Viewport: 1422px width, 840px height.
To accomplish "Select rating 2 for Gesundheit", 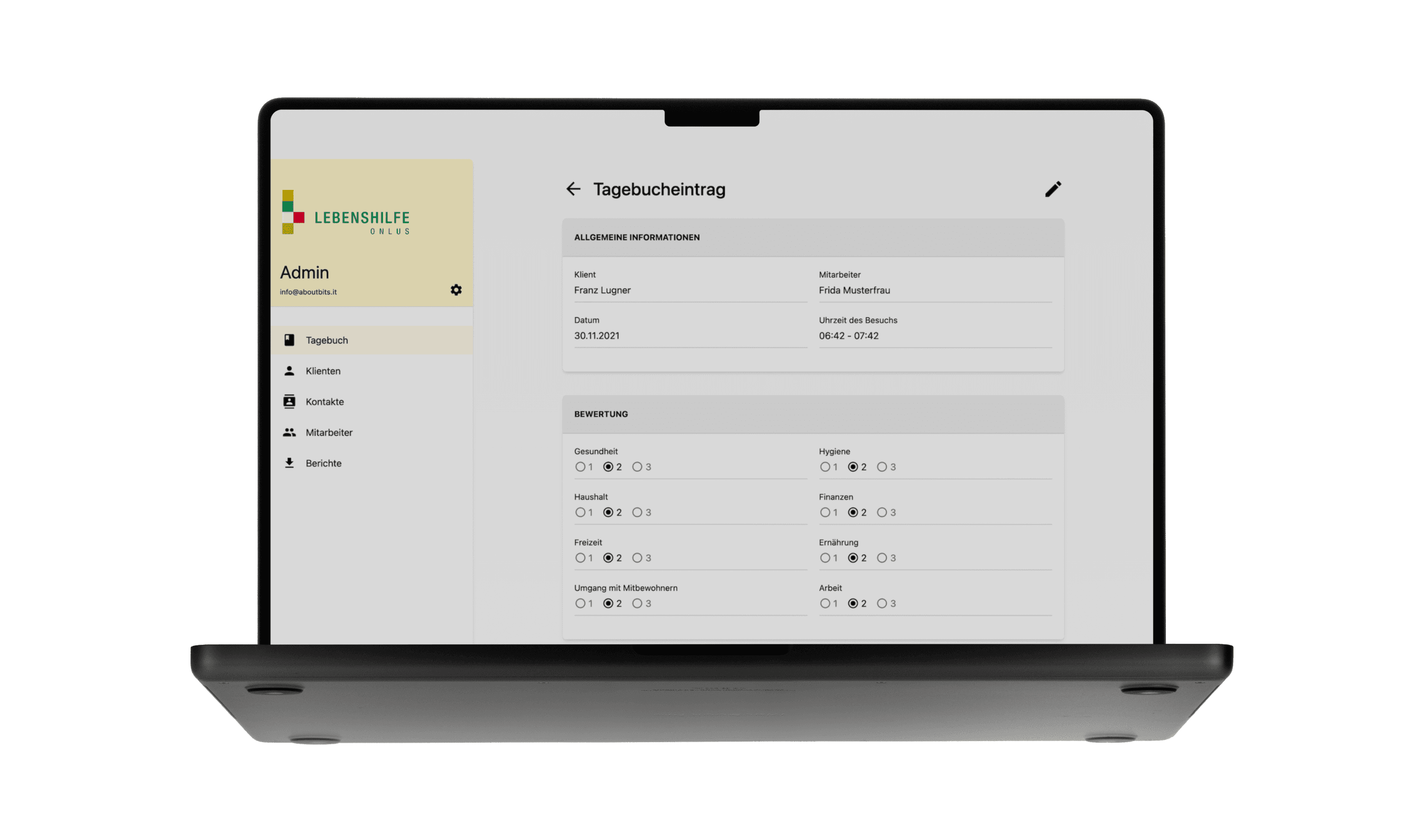I will 608,467.
